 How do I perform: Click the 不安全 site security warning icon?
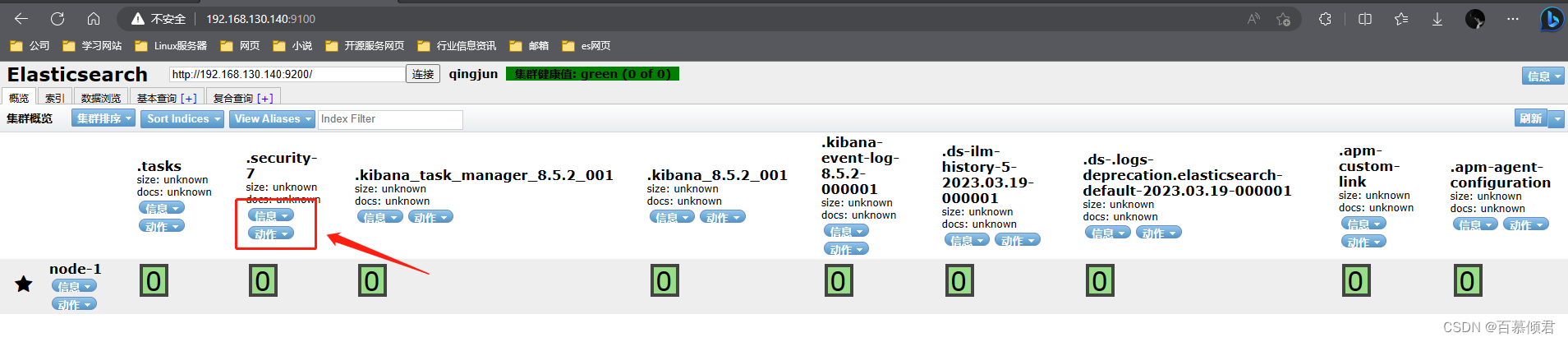(x=137, y=19)
